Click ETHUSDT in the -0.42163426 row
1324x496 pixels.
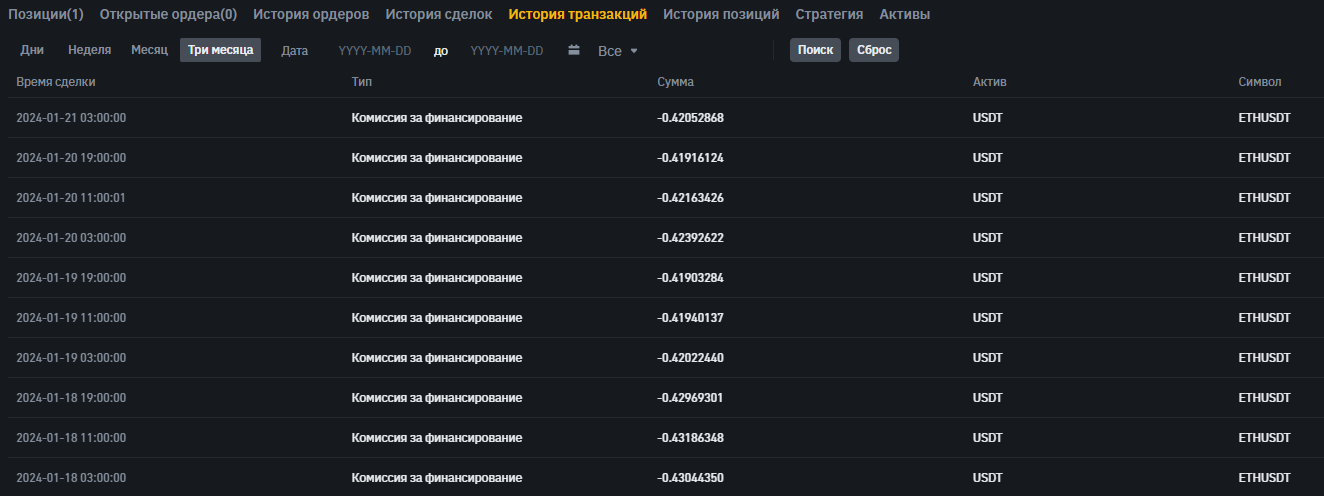(x=1264, y=198)
